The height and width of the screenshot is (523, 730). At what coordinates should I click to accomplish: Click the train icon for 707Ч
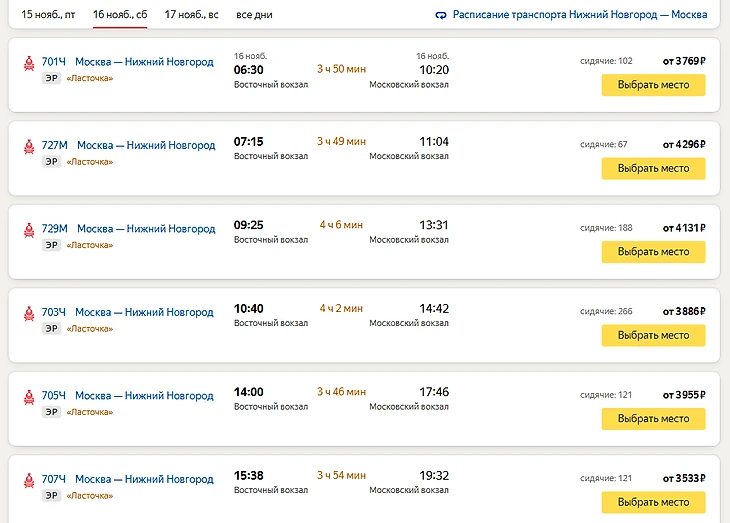pyautogui.click(x=28, y=480)
